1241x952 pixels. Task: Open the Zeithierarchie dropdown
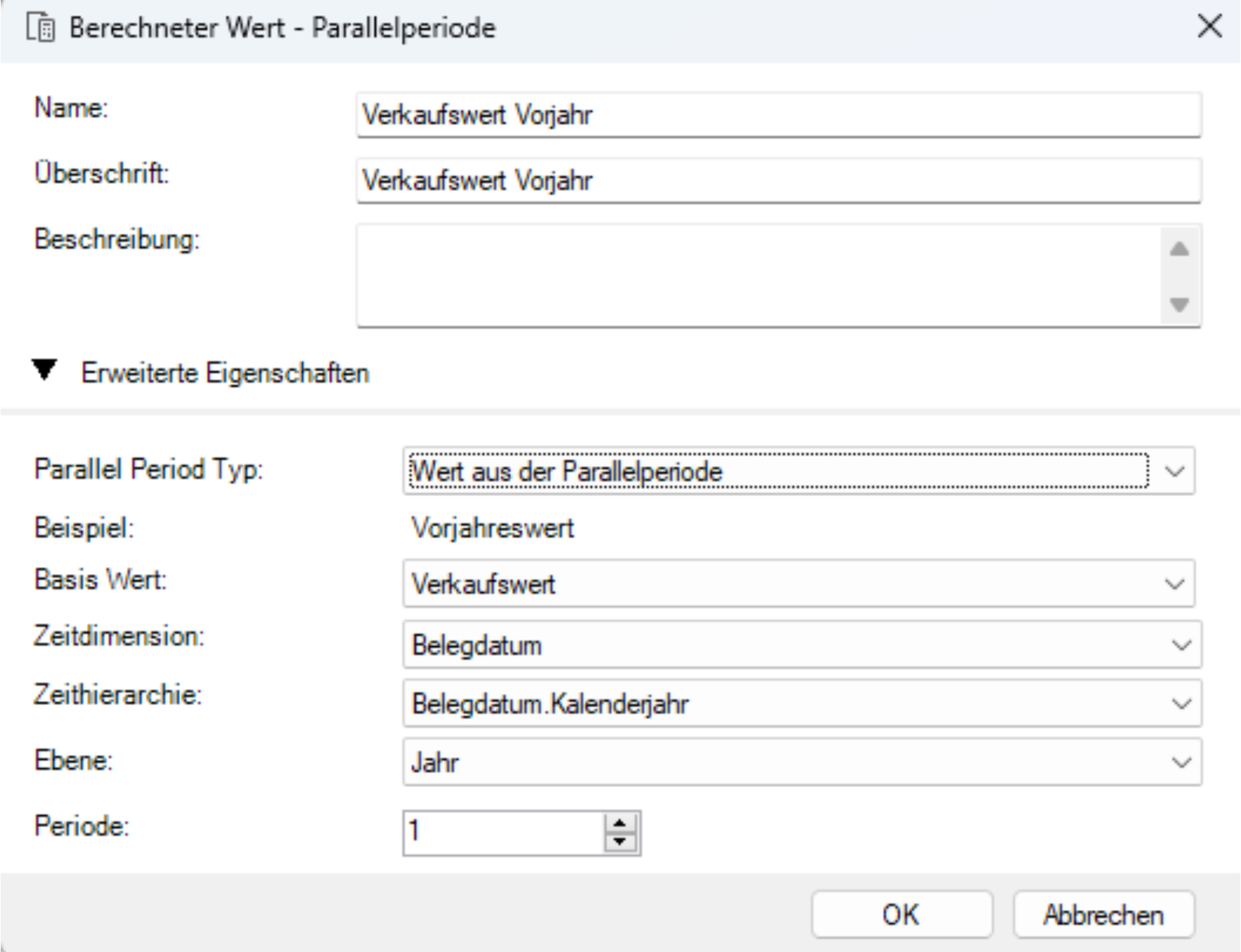pos(802,703)
